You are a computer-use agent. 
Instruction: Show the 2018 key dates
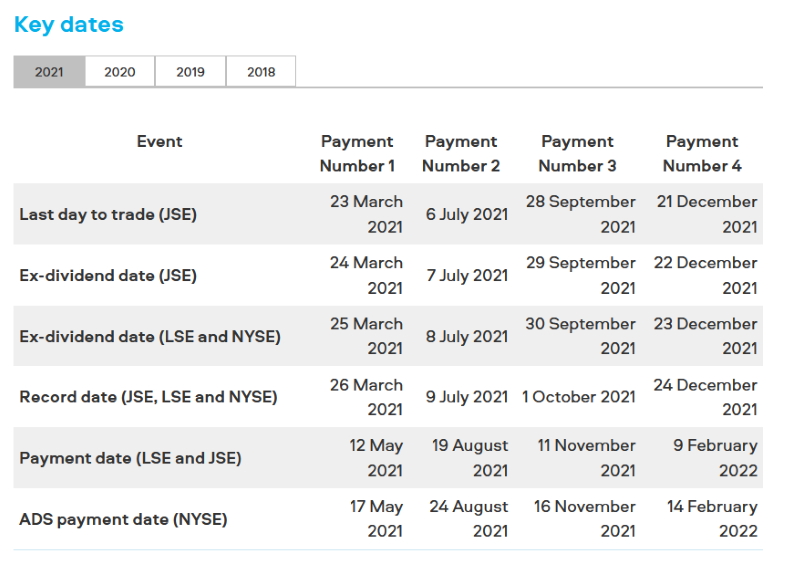[260, 72]
